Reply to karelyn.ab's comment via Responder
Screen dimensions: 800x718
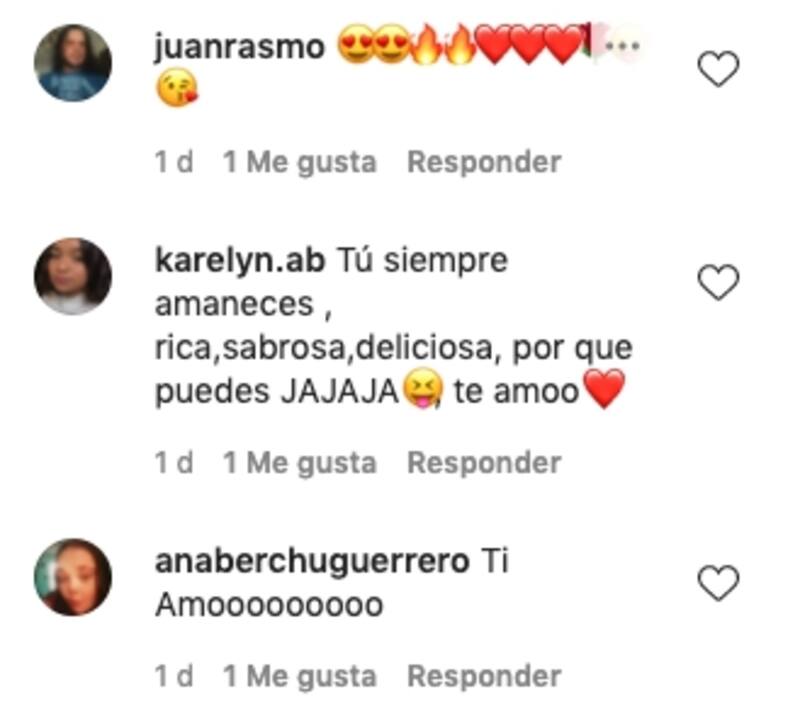pos(484,463)
